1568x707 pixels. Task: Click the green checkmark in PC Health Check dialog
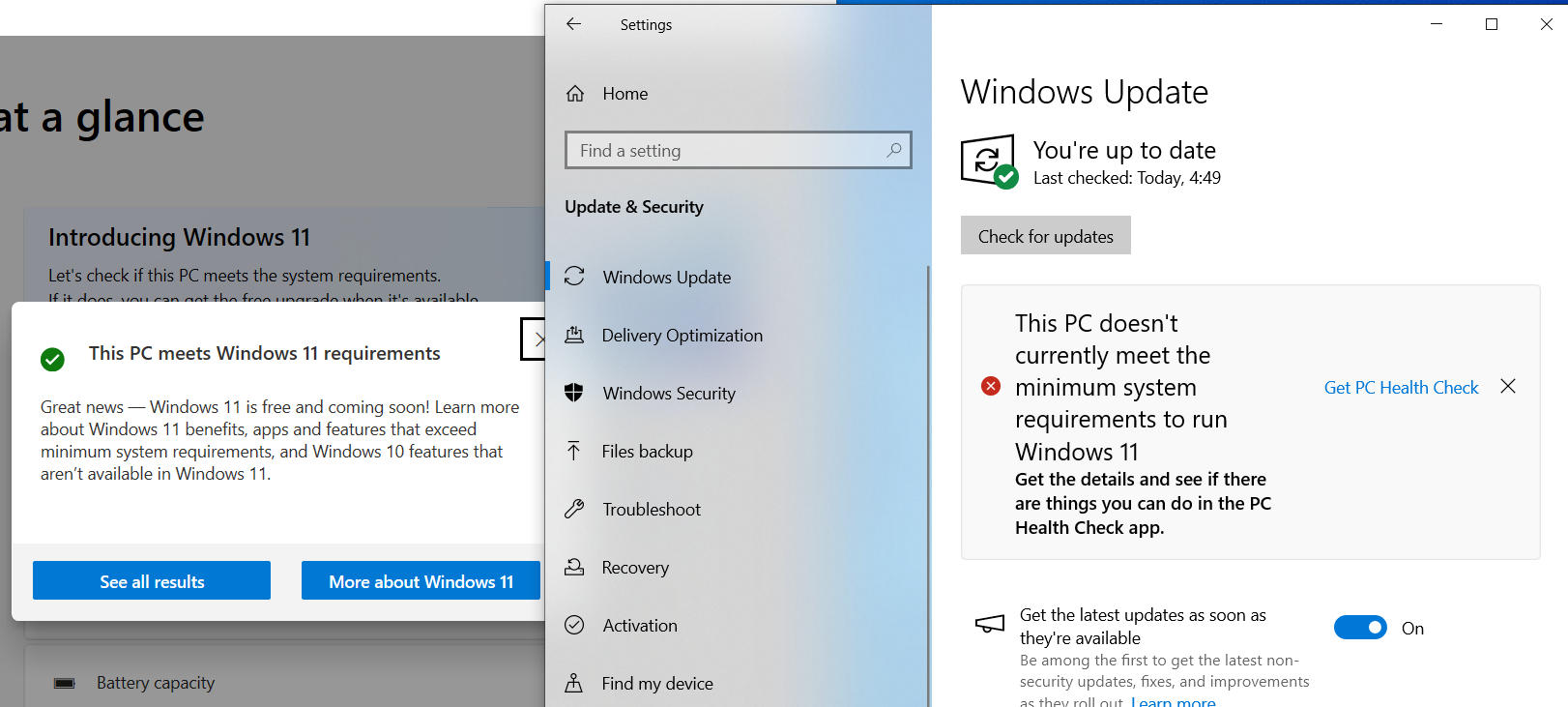click(x=52, y=360)
